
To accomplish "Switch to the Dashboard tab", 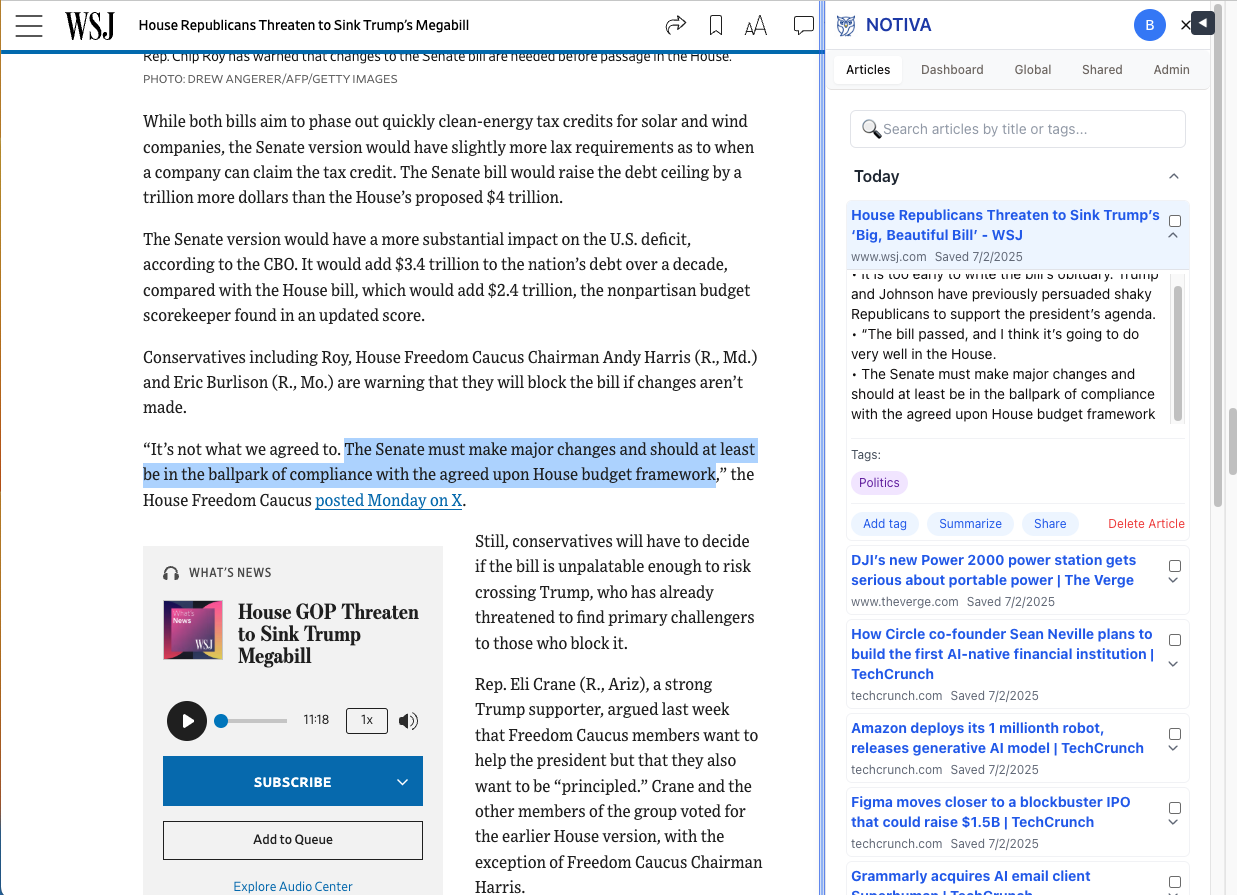I will [x=952, y=70].
